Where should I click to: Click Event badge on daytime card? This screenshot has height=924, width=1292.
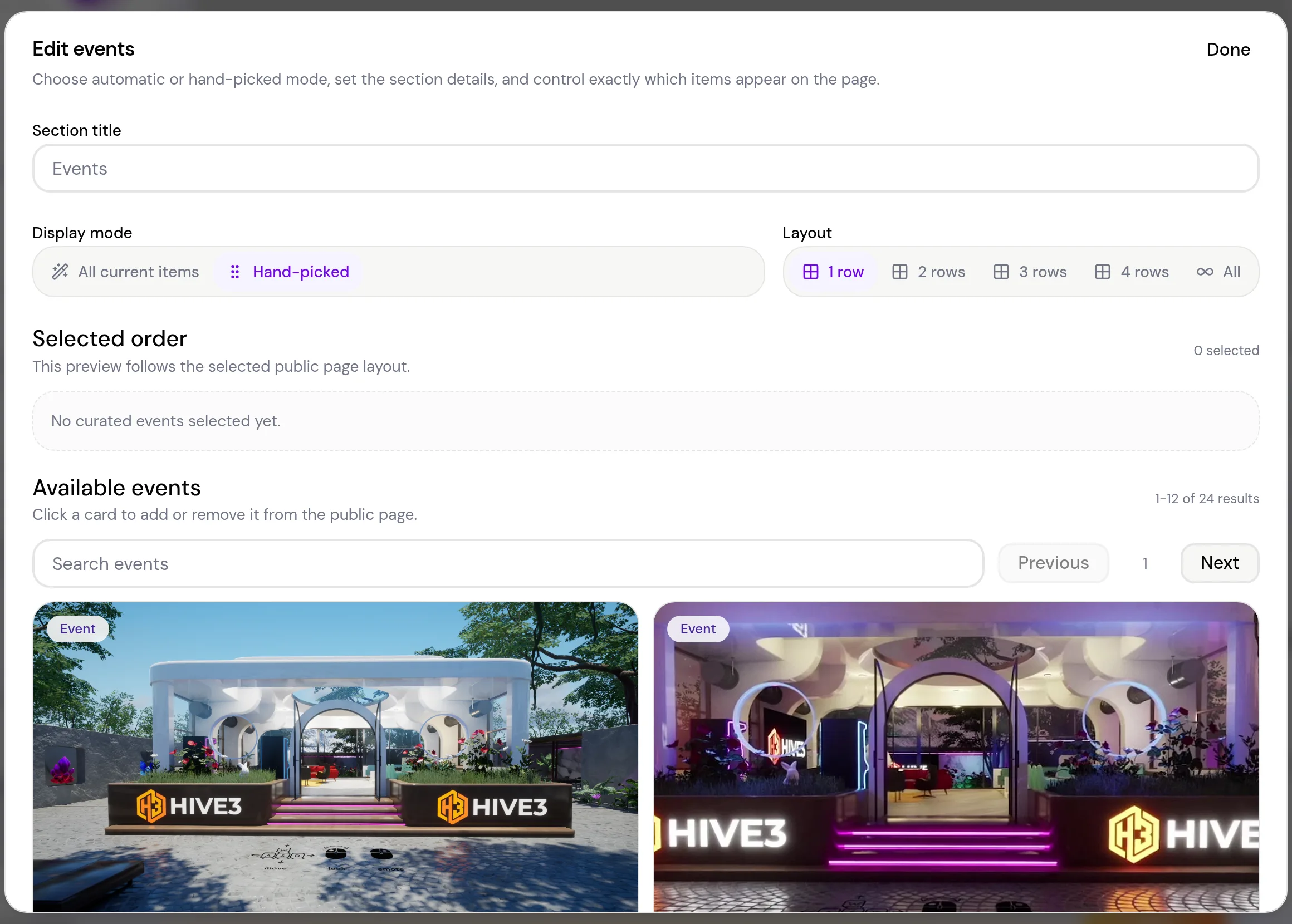(77, 628)
